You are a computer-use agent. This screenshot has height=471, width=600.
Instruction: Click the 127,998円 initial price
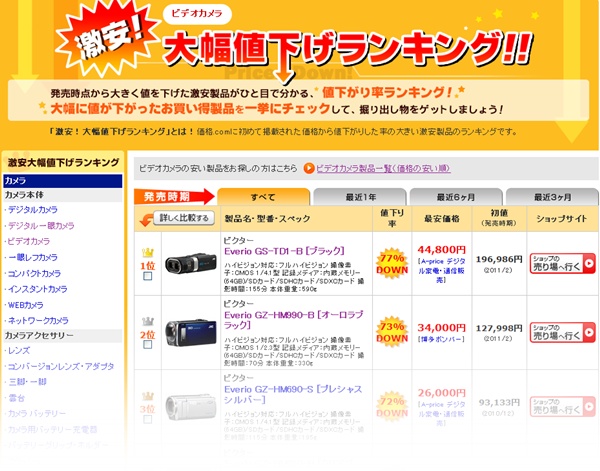click(x=499, y=328)
